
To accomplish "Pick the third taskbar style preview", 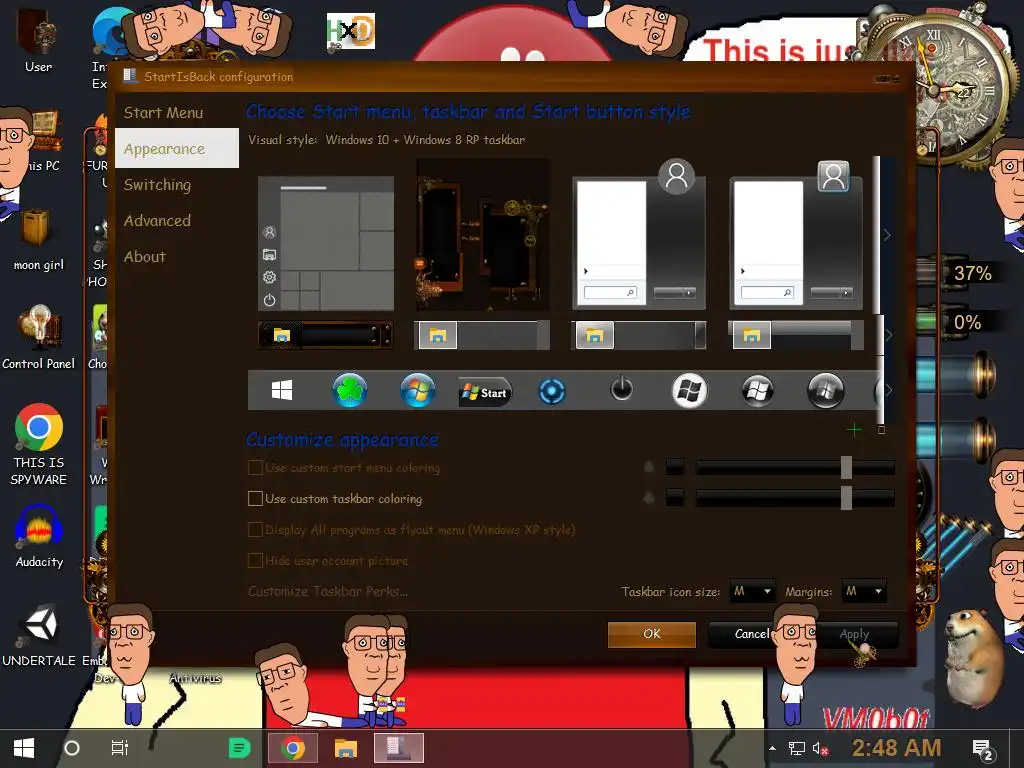I will (x=639, y=335).
